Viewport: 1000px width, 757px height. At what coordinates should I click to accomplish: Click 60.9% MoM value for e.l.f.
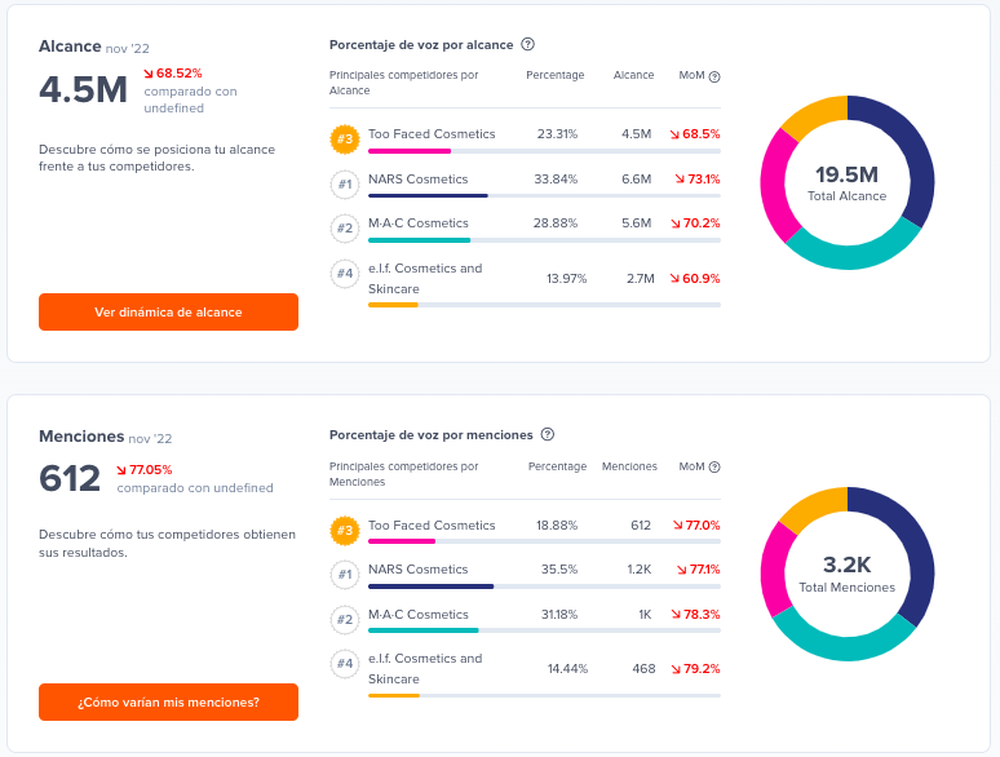click(x=701, y=279)
